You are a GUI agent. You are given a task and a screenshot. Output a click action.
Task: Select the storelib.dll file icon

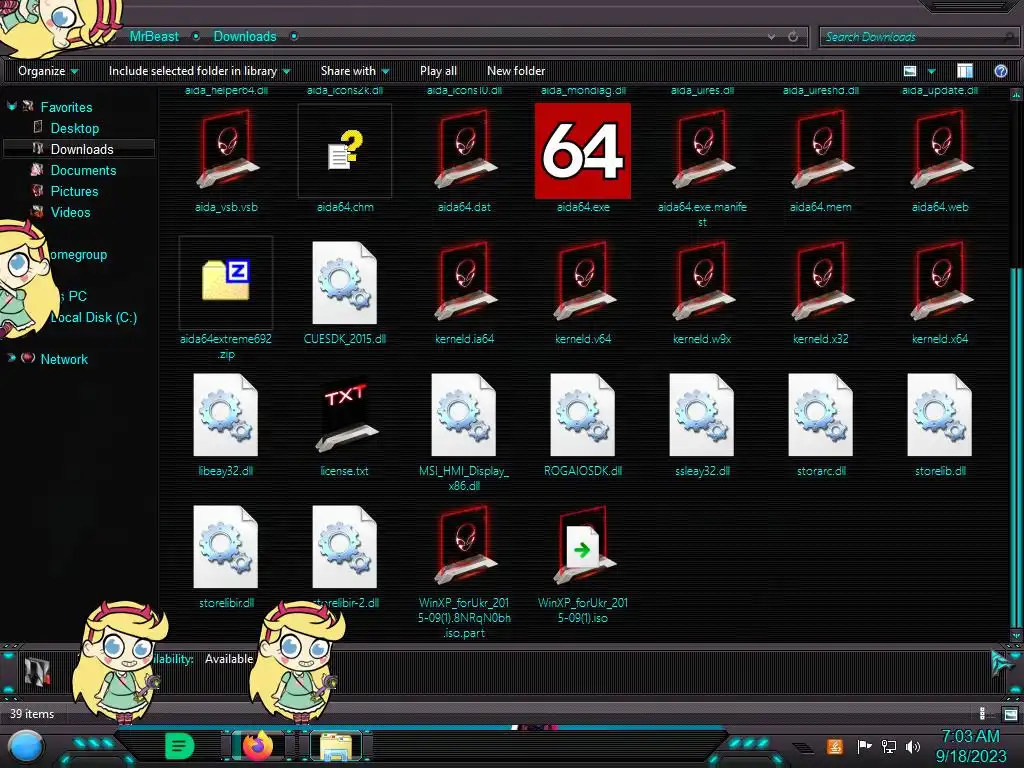coord(940,415)
